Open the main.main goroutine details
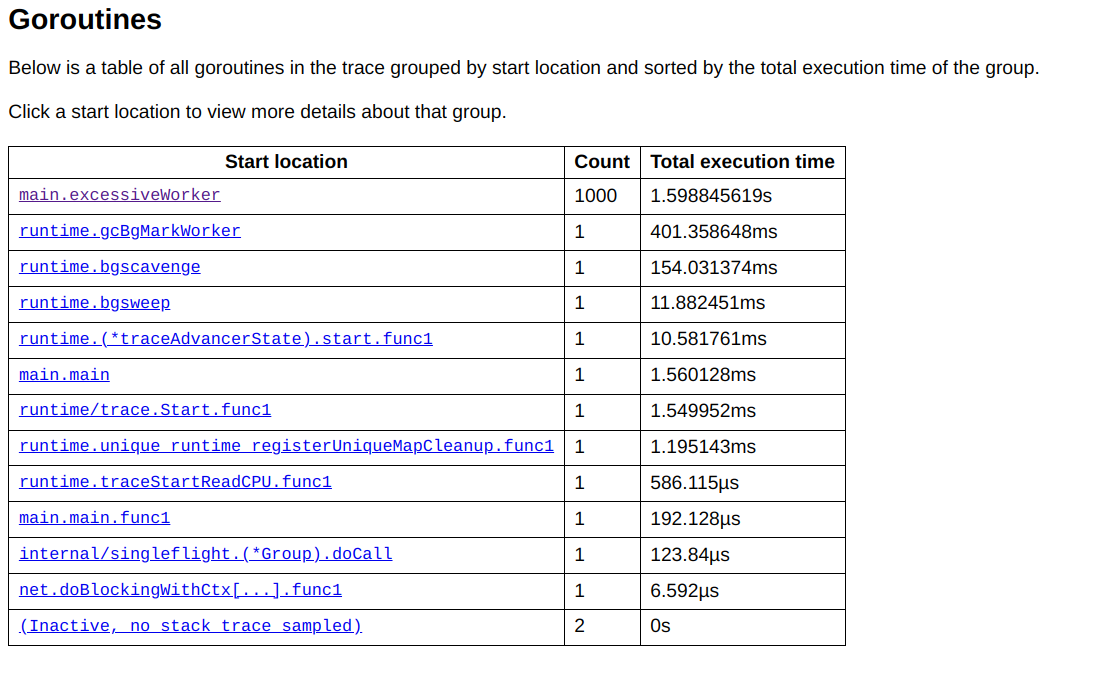Image resolution: width=1099 pixels, height=681 pixels. coord(64,375)
